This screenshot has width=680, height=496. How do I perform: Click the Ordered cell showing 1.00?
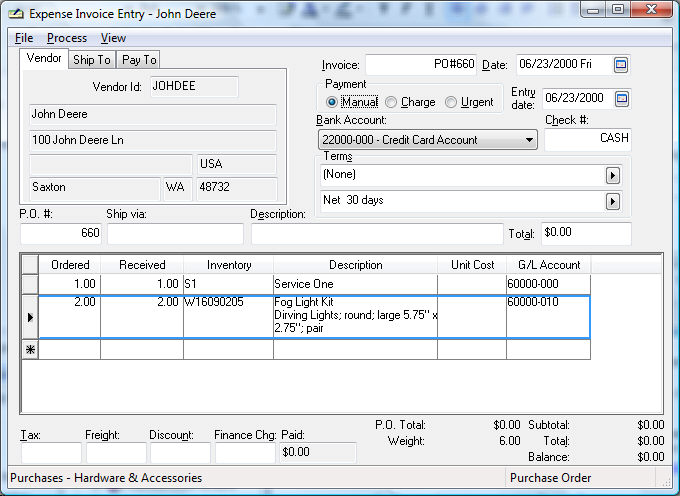pos(70,284)
